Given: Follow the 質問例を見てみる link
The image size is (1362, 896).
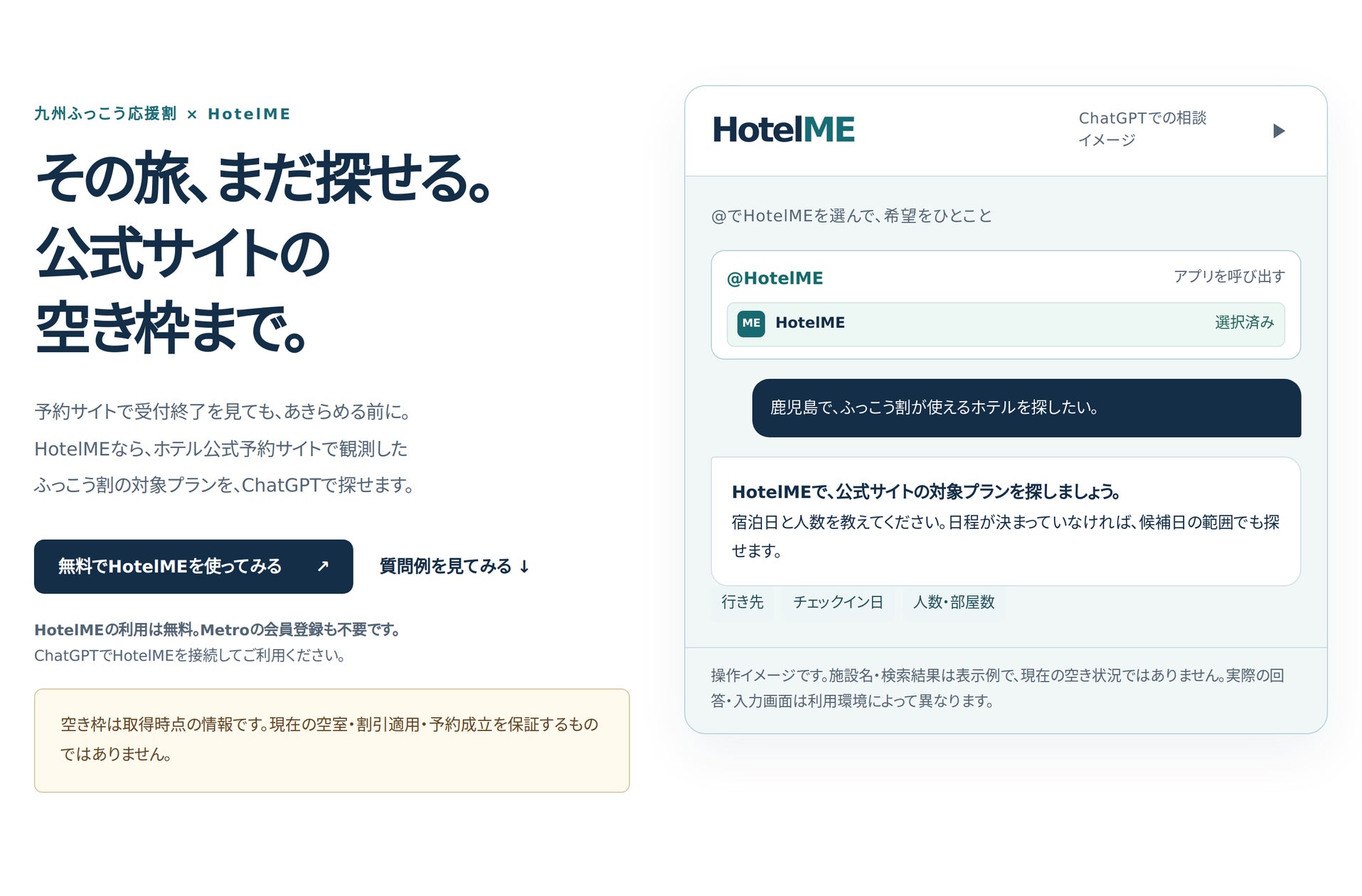Looking at the screenshot, I should point(454,566).
